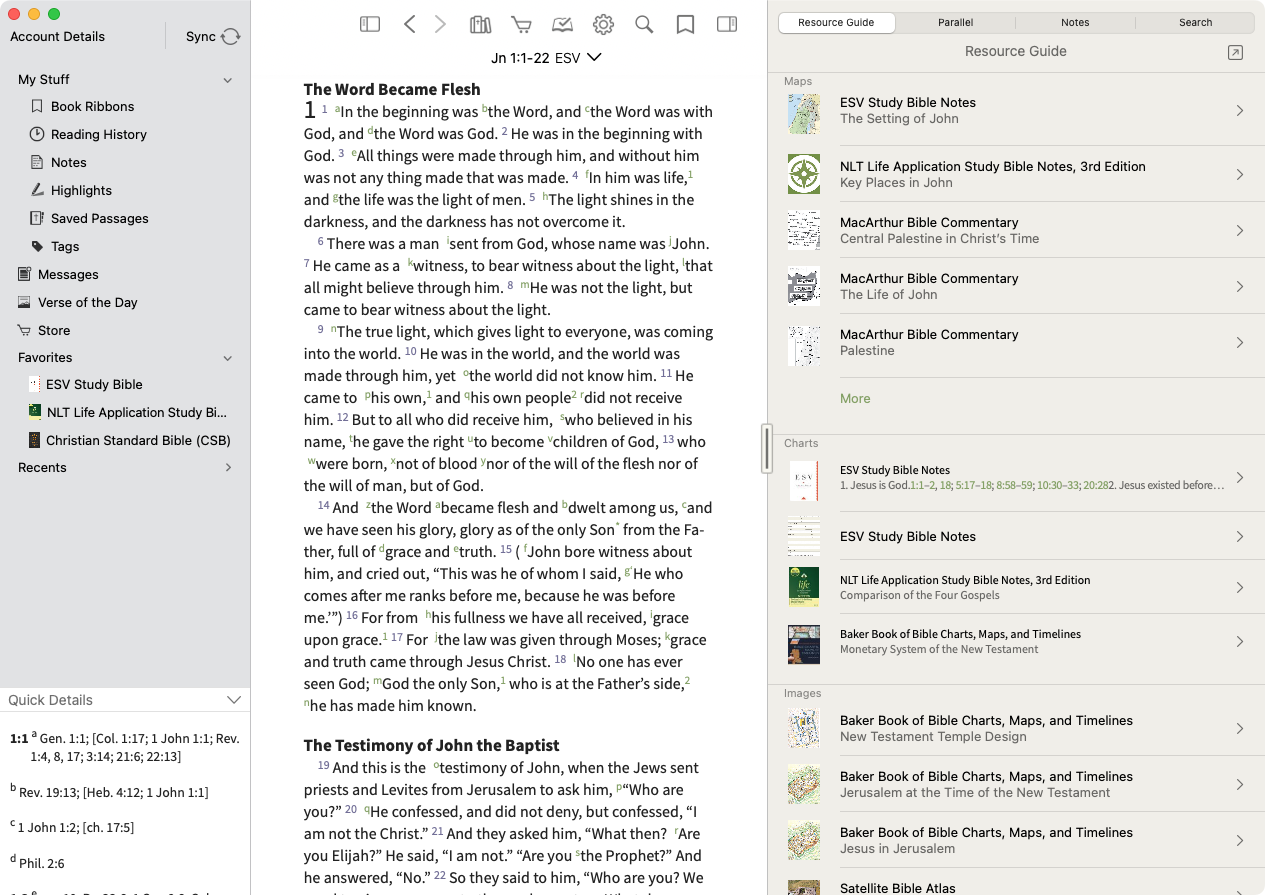Screen dimensions: 1265x895
Task: Switch to the Notes tab
Action: point(1075,22)
